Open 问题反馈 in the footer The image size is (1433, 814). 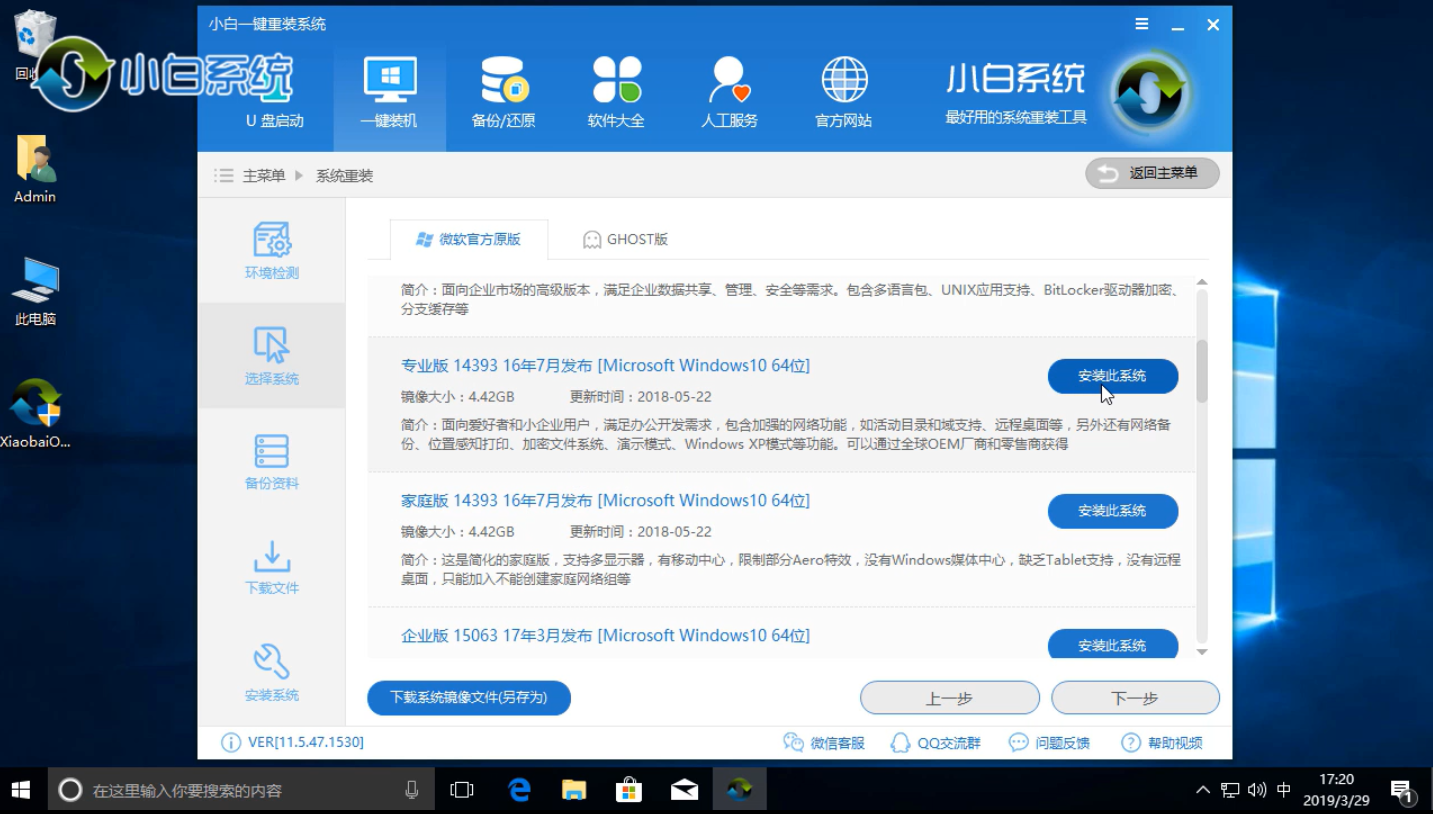coord(1049,743)
